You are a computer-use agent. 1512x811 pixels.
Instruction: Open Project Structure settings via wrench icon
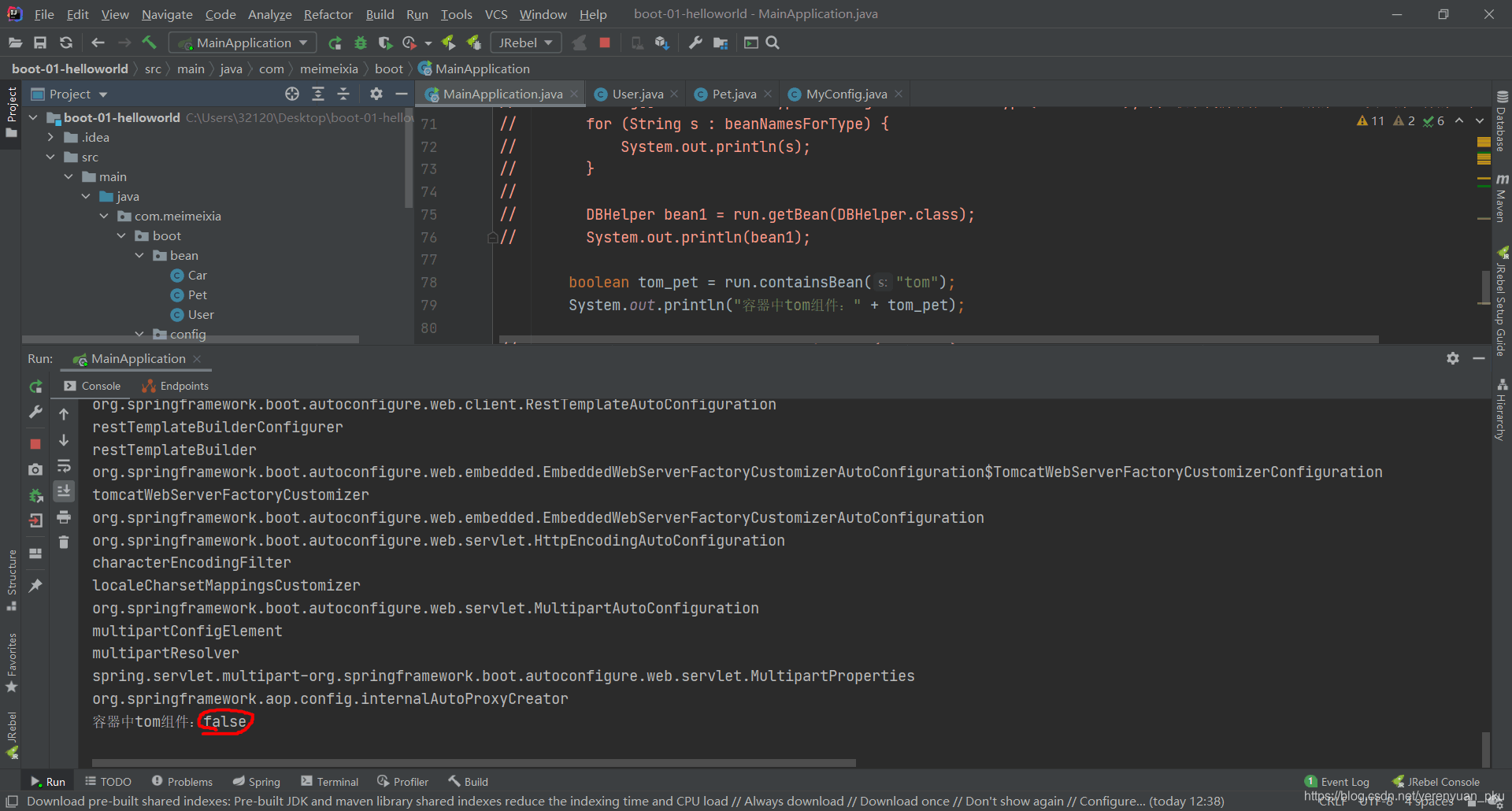tap(695, 43)
